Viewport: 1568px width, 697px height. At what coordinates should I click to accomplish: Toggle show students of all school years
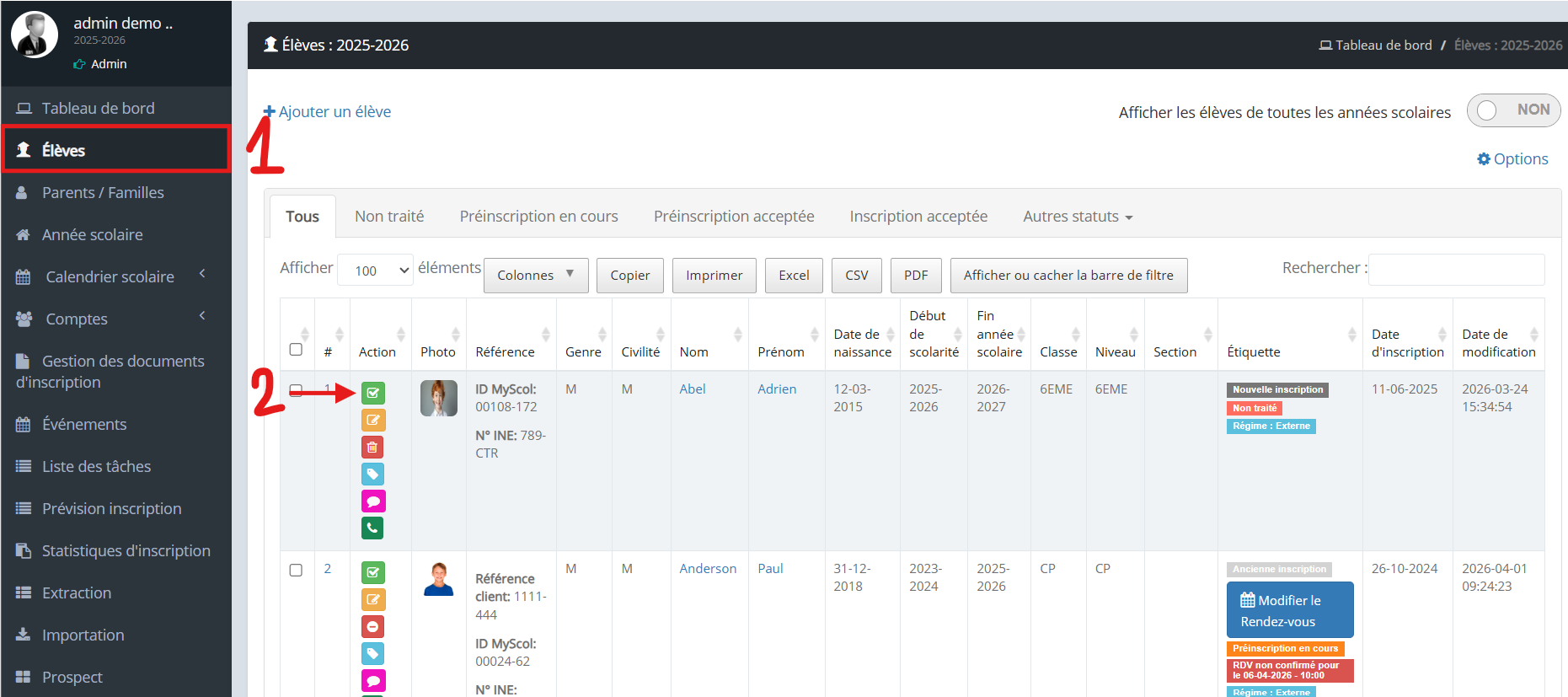pyautogui.click(x=1513, y=110)
